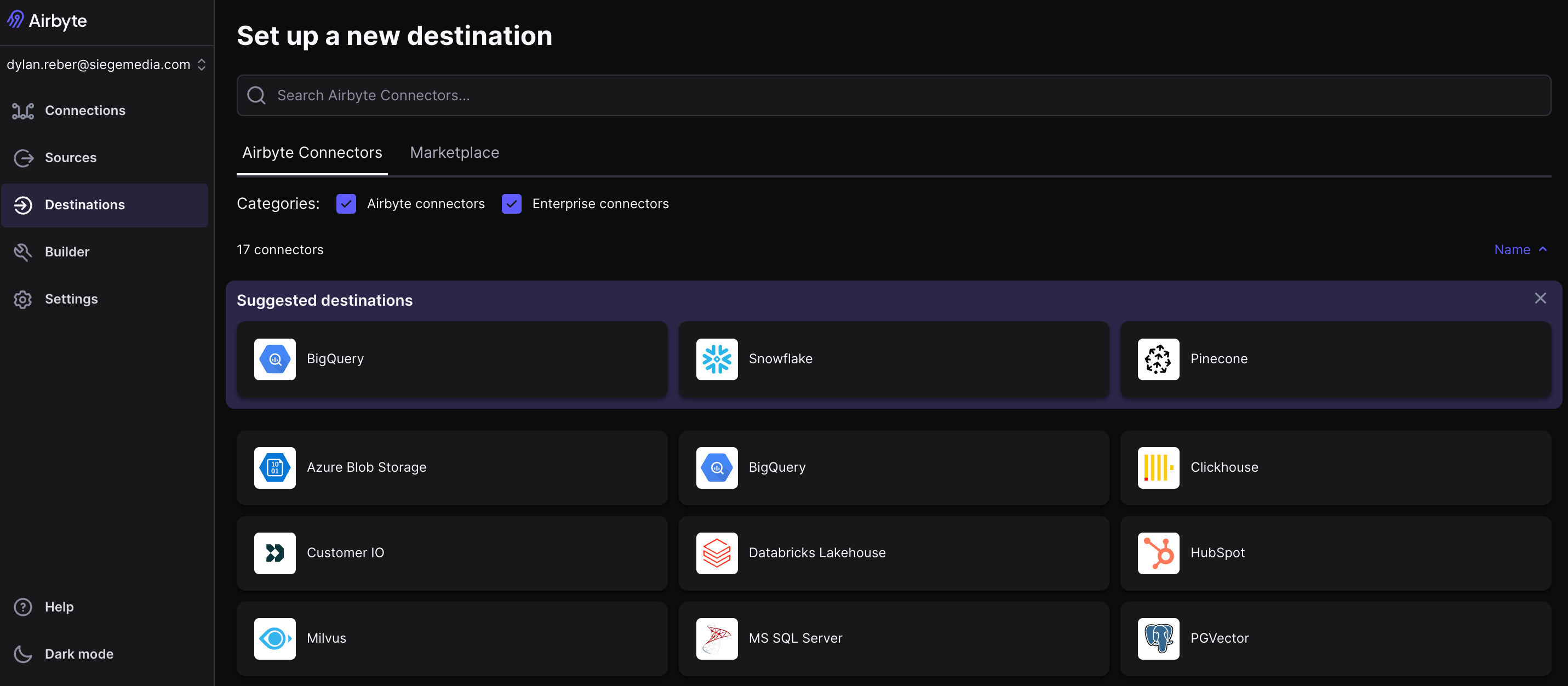The image size is (1568, 686).
Task: Uncheck the Airbyte connectors checkbox
Action: pos(346,204)
